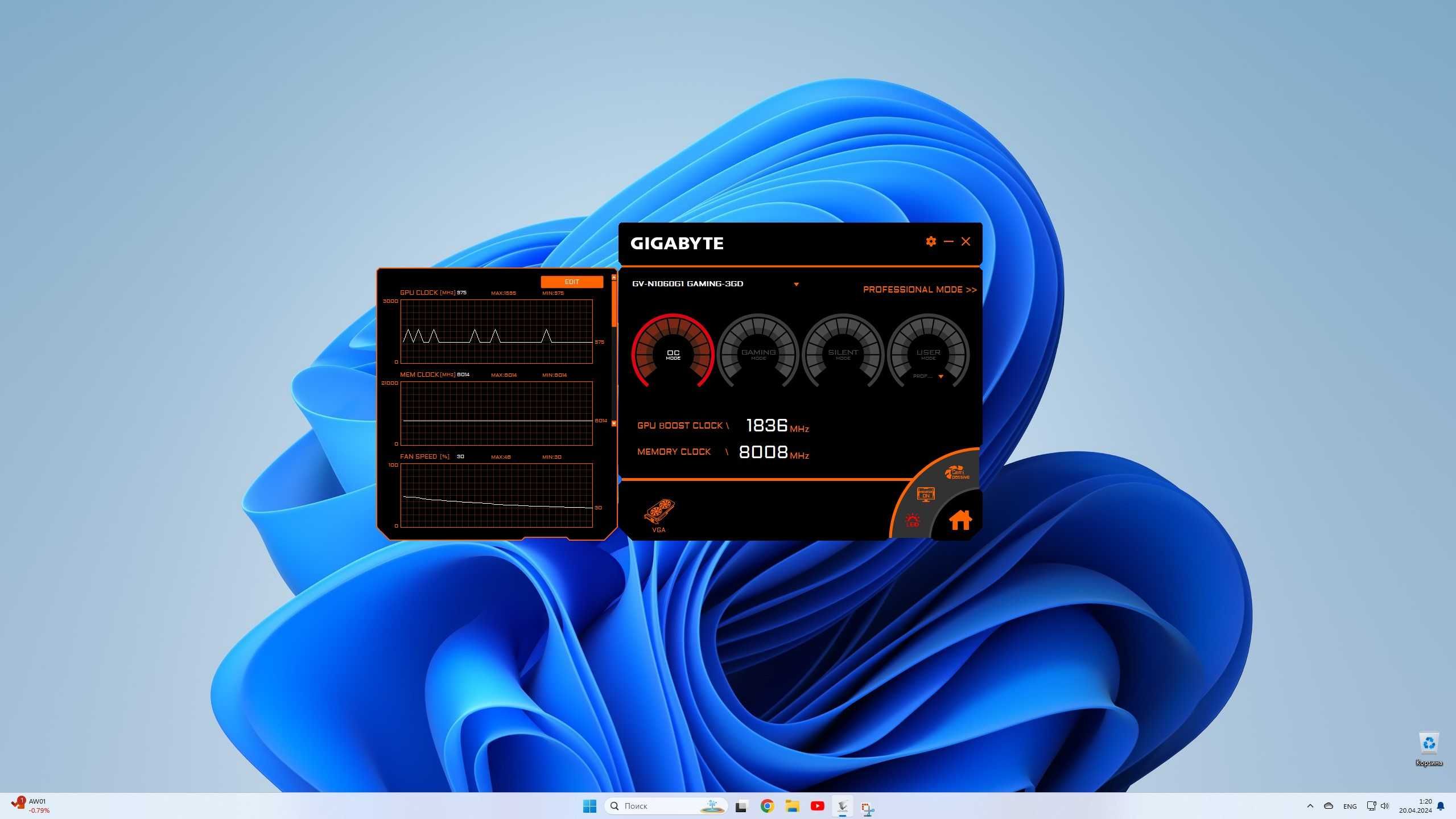Select User Mode gauge
Viewport: 1456px width, 819px height.
pyautogui.click(x=928, y=350)
